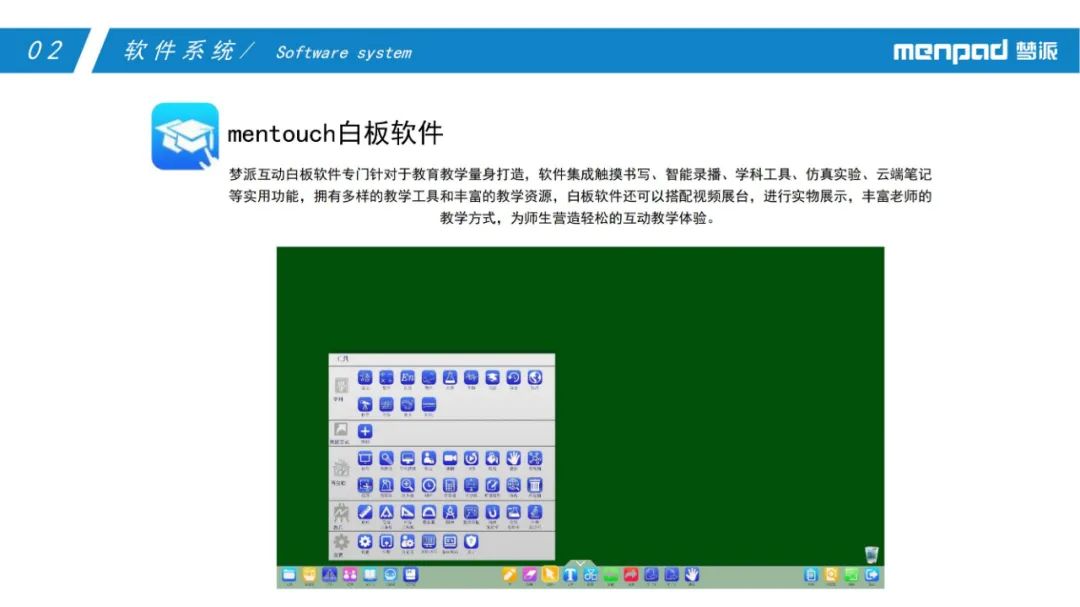Viewport: 1080px width, 607px height.
Task: Open the pink people icon in toolbar
Action: [x=350, y=575]
